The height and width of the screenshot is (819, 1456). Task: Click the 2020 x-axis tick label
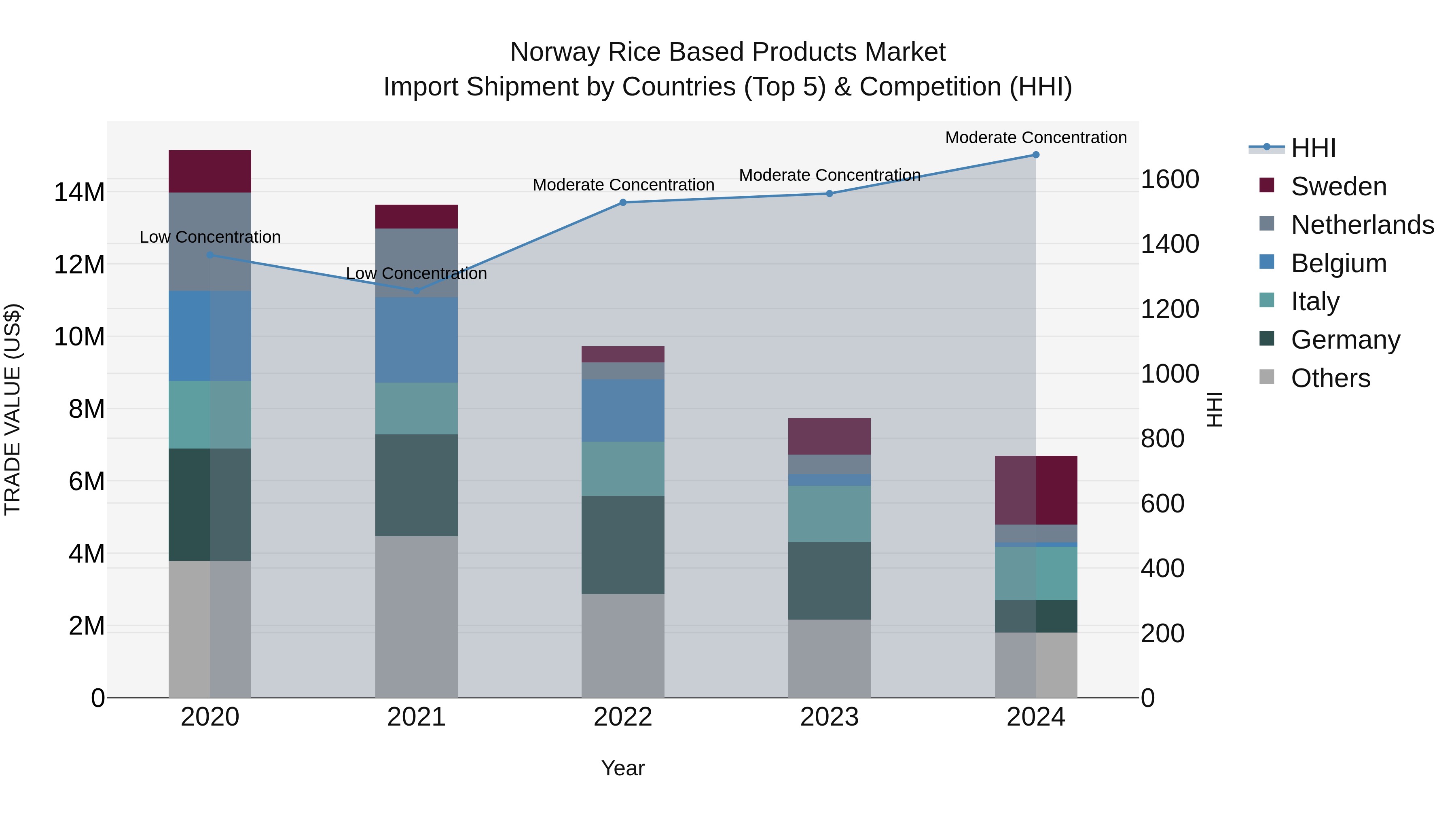(210, 717)
